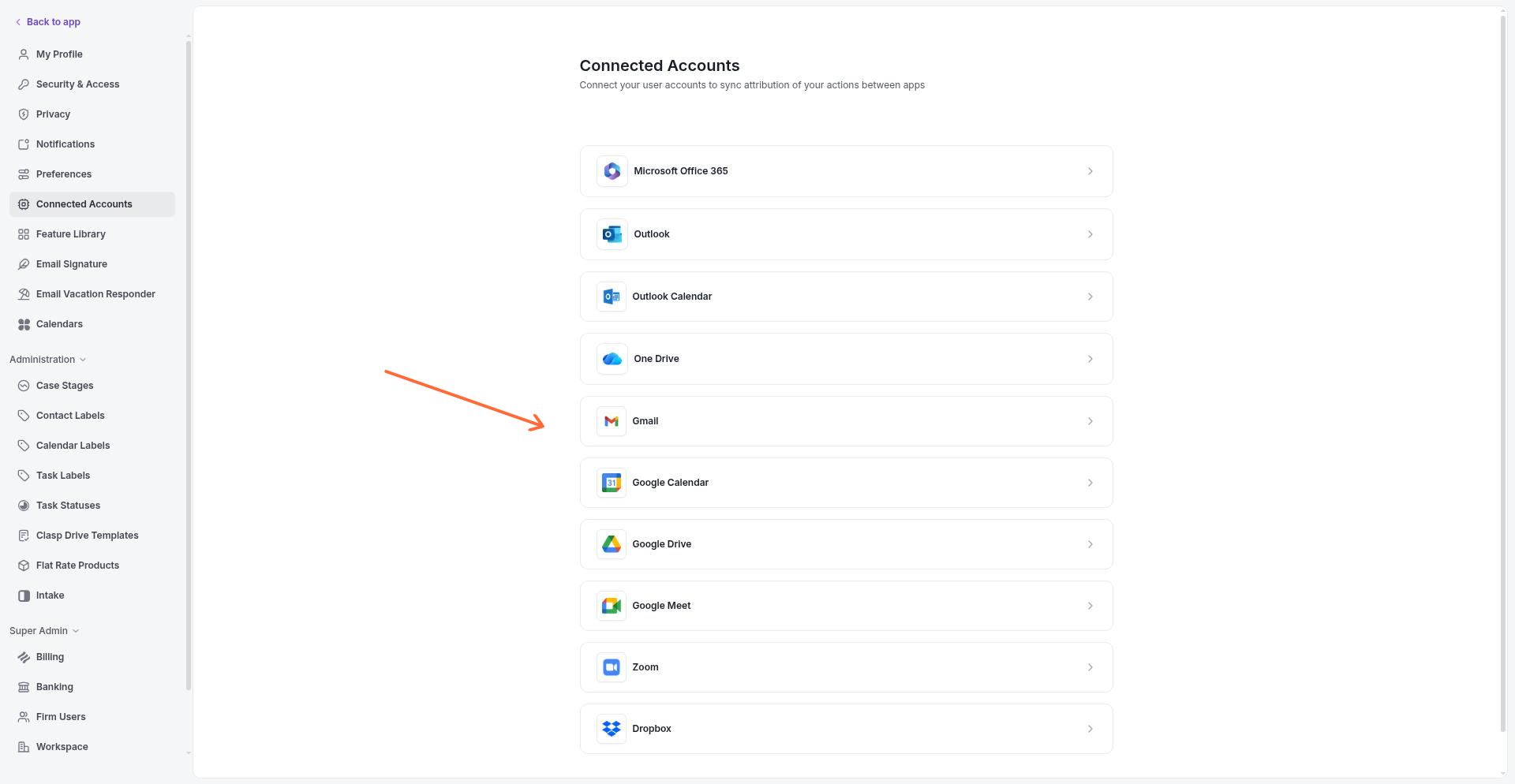Expand the One Drive row chevron
This screenshot has height=784, width=1515.
pyautogui.click(x=1090, y=359)
